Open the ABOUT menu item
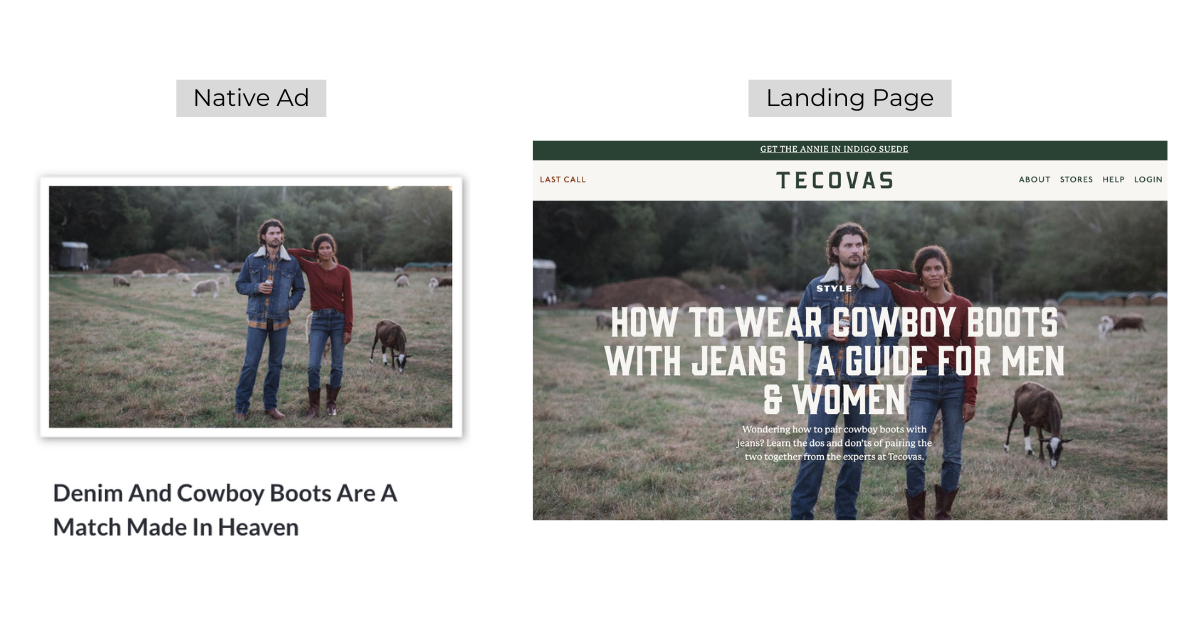1200x628 pixels. click(x=1034, y=179)
